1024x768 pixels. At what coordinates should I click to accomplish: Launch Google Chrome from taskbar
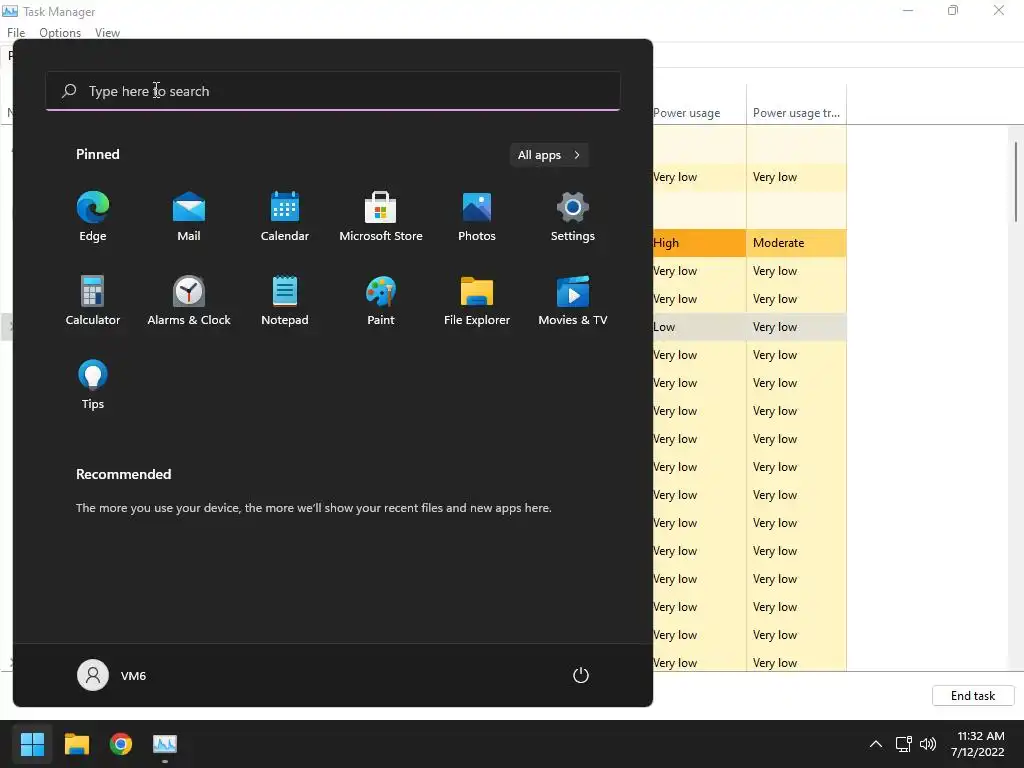[121, 744]
